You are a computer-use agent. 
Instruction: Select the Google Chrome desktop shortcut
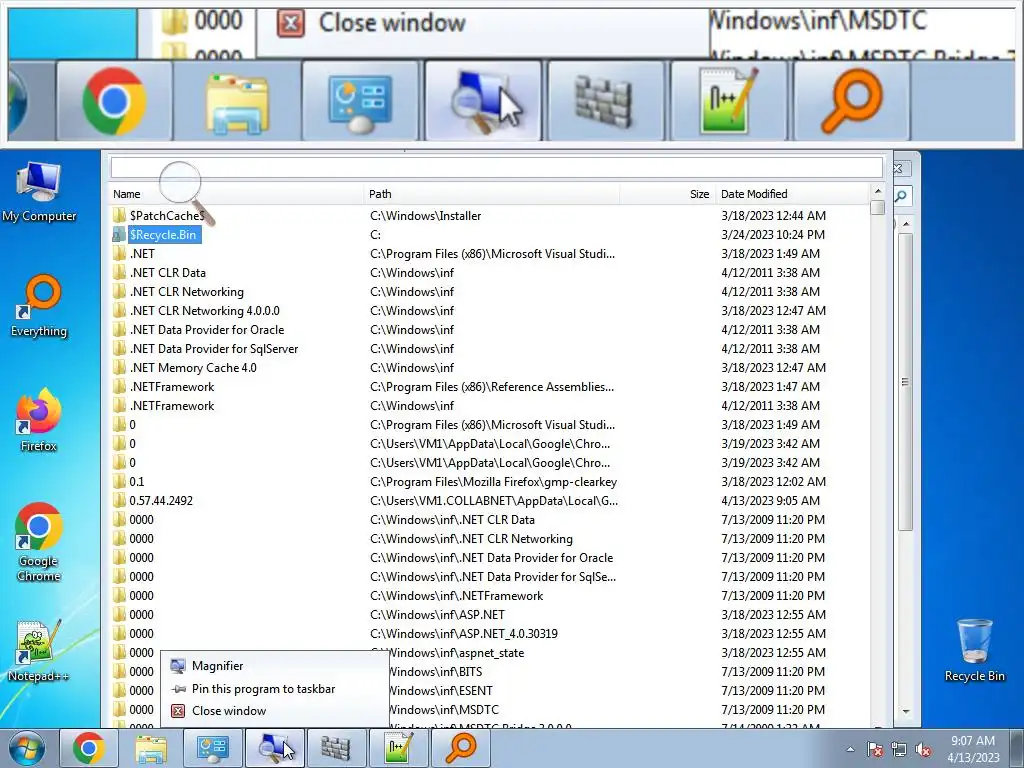[x=39, y=542]
